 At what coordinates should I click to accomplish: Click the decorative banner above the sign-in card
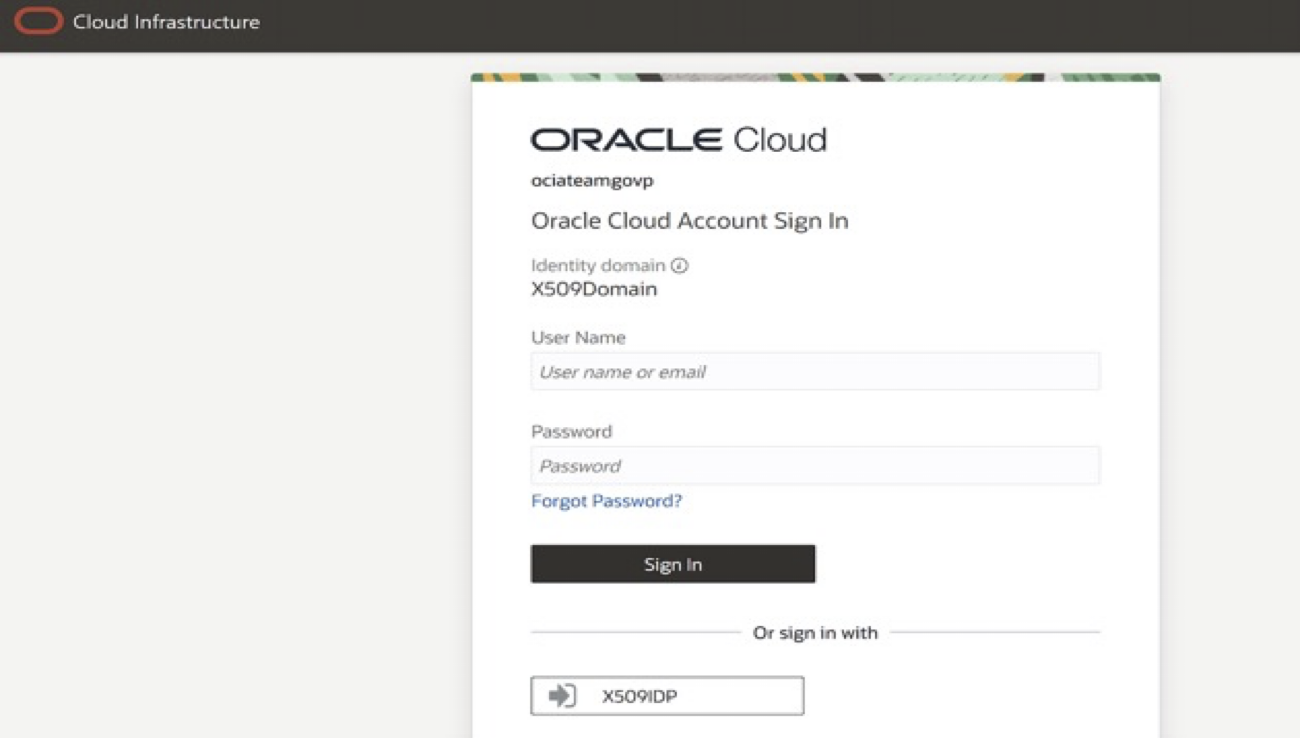814,75
